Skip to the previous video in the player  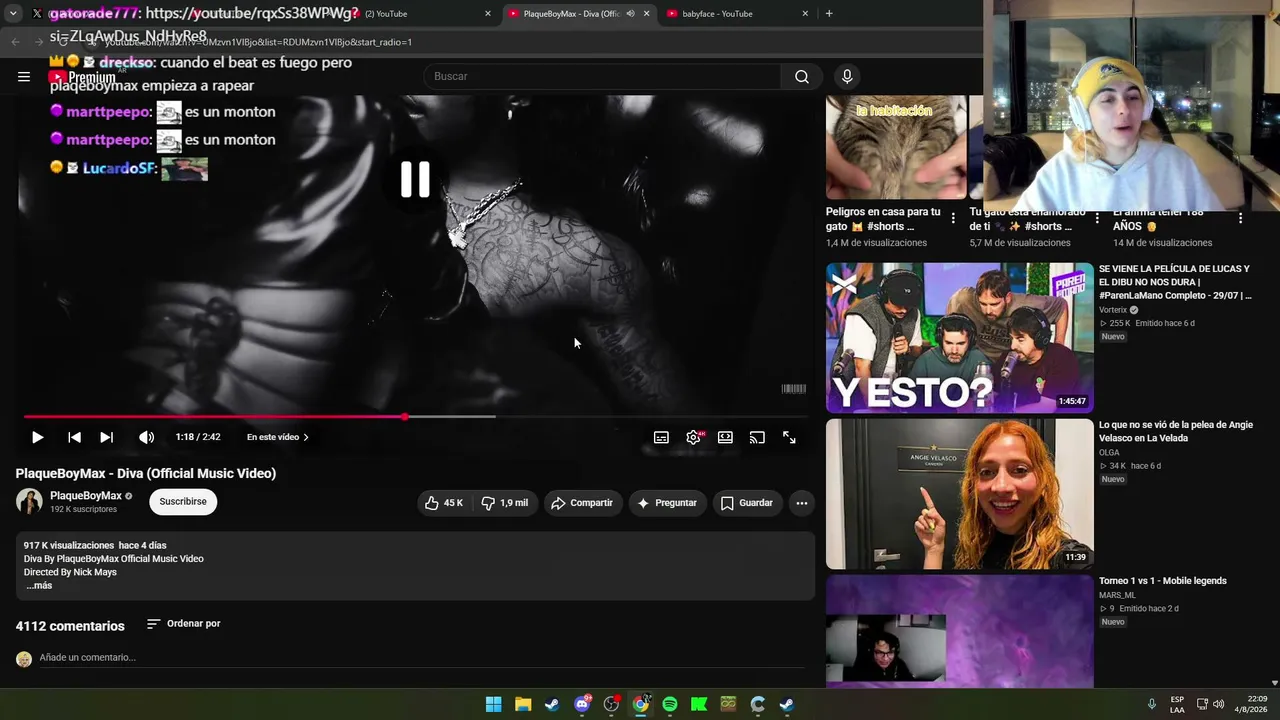(x=74, y=437)
